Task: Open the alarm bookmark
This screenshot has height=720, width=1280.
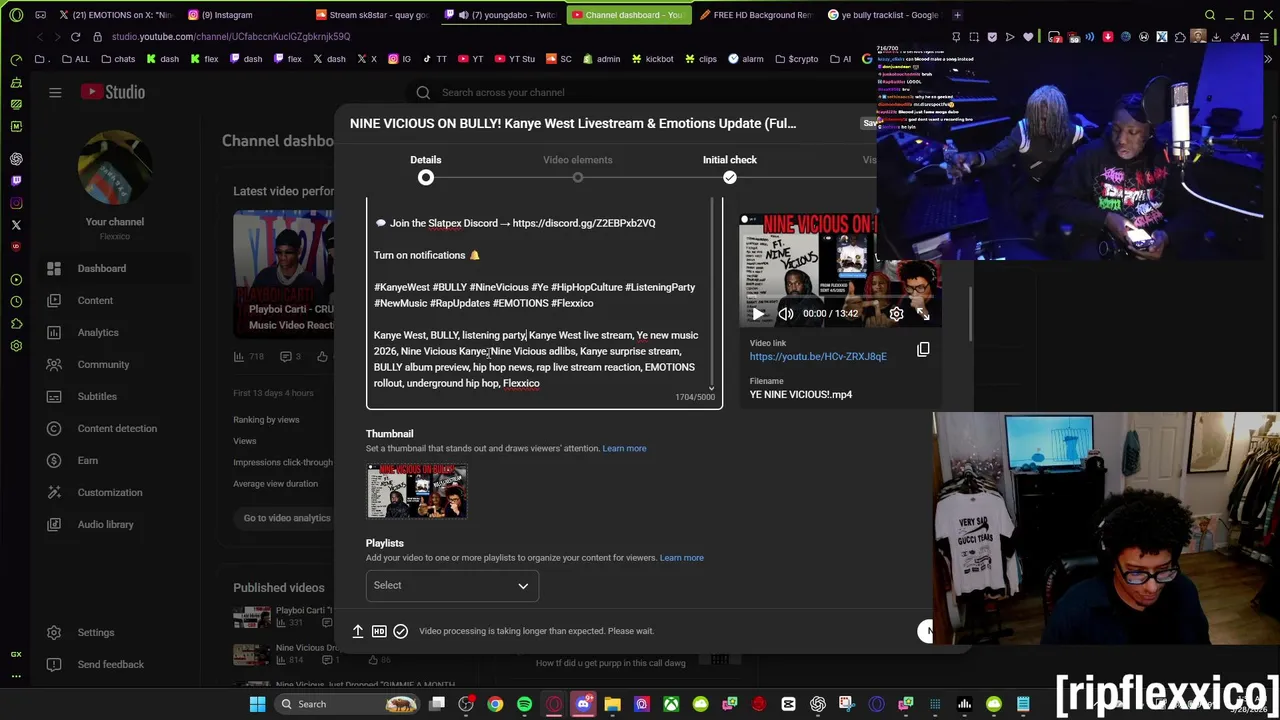Action: (x=746, y=59)
